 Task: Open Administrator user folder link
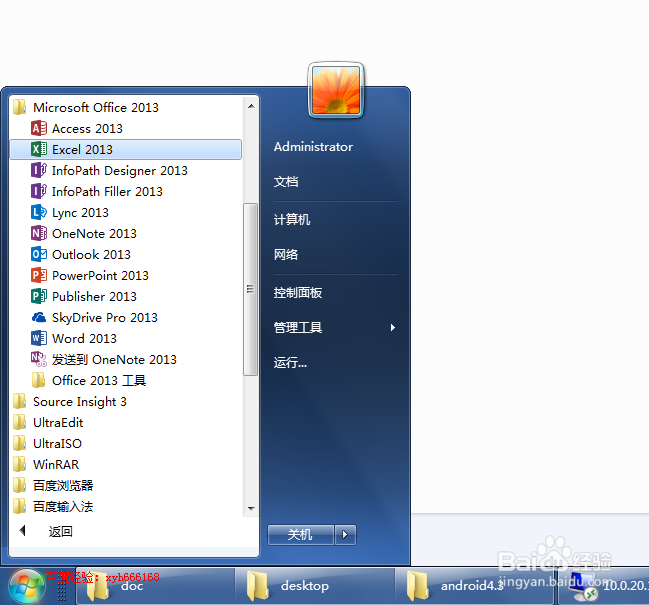coord(313,146)
